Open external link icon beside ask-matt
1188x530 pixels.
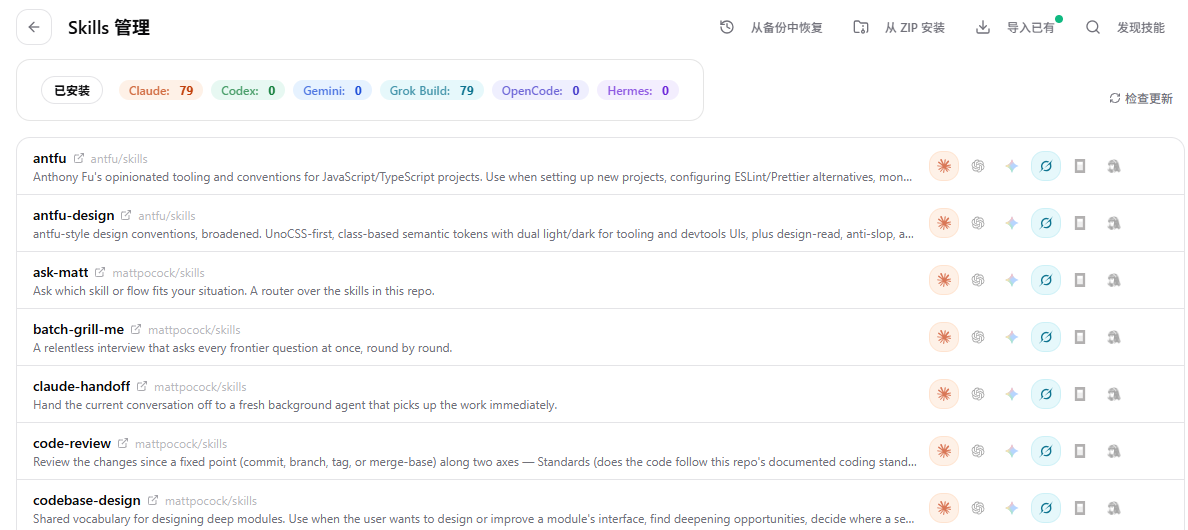click(x=101, y=273)
